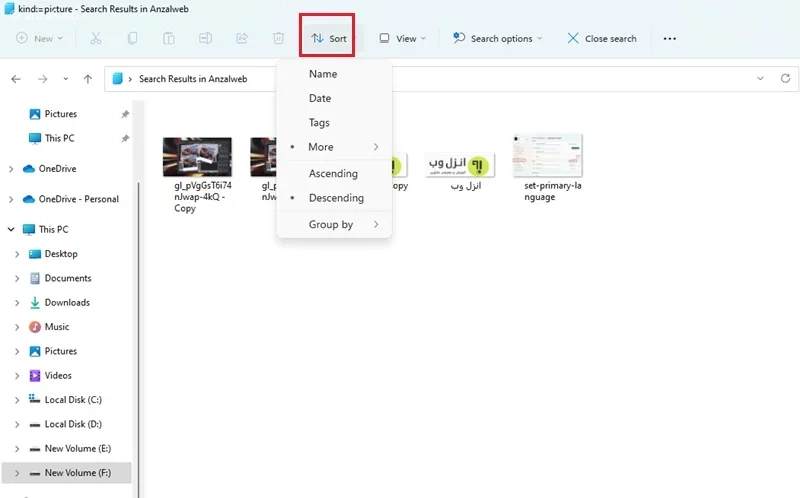800x498 pixels.
Task: Refresh the search results
Action: (785, 79)
